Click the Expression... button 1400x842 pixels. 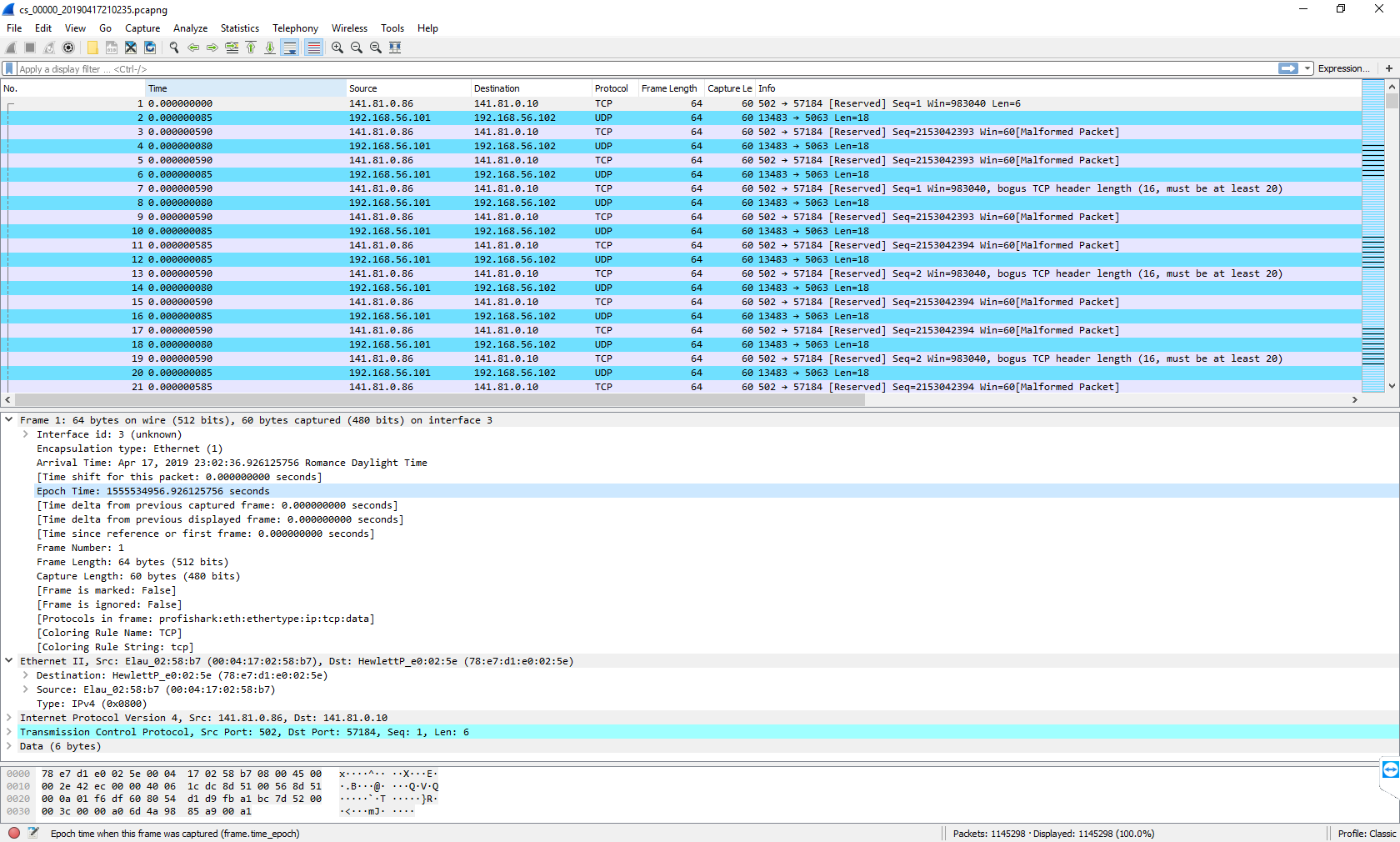(1342, 69)
